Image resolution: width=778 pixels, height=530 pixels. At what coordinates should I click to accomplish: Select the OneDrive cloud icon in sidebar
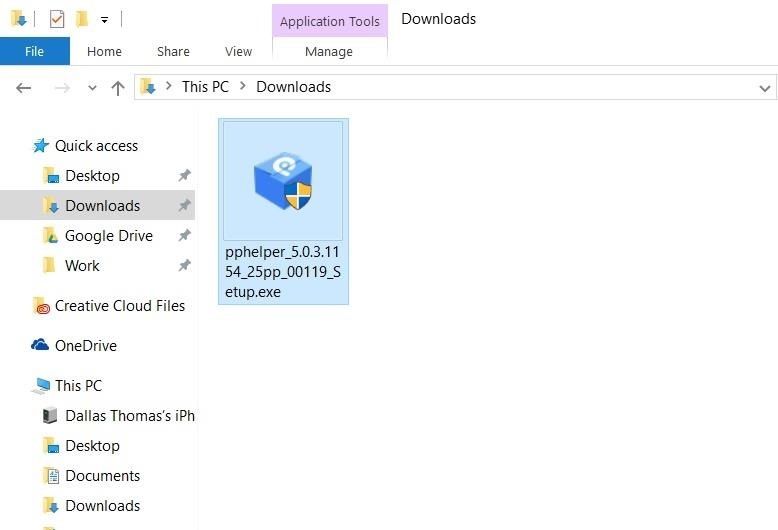click(40, 345)
